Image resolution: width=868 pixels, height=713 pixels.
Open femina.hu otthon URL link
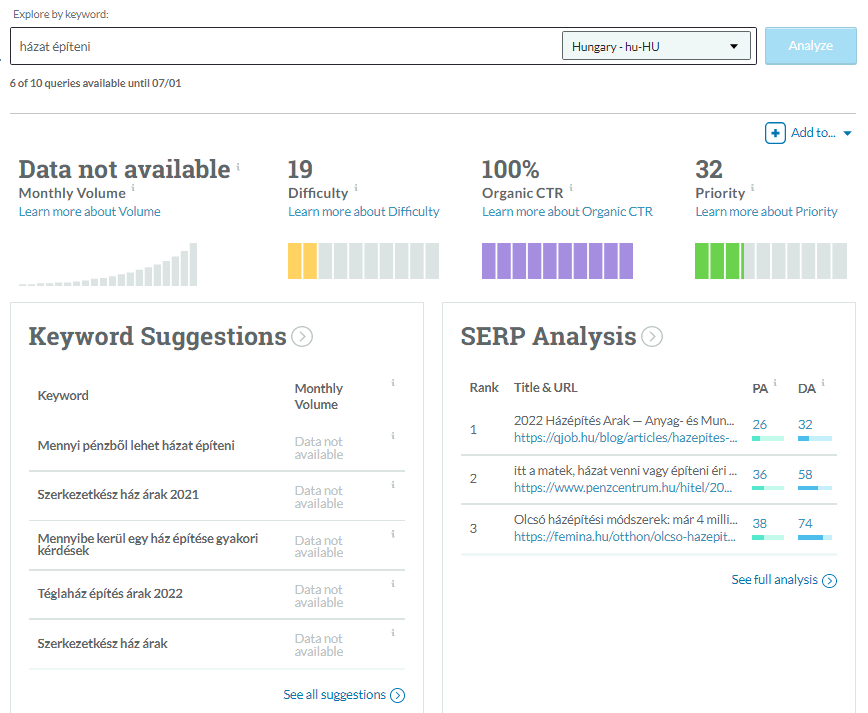[x=625, y=536]
